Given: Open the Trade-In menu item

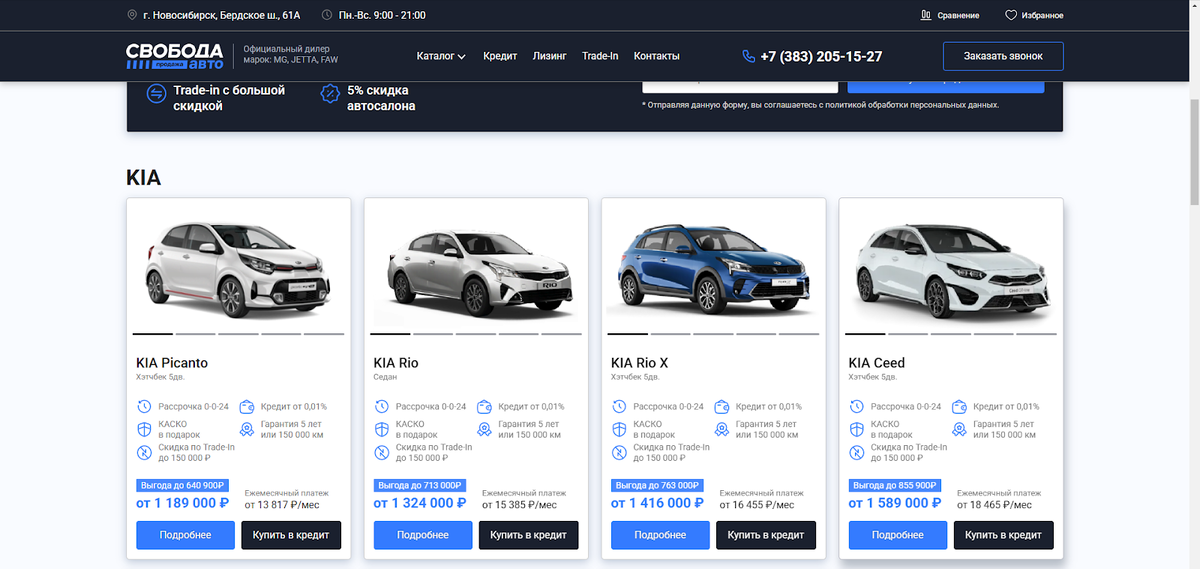Looking at the screenshot, I should 600,56.
